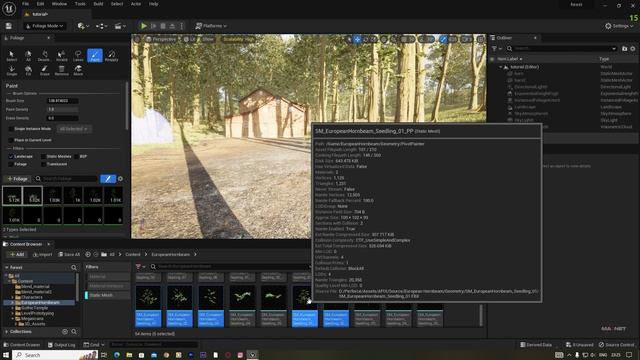Open the Perspective viewport dropdown

(161, 39)
